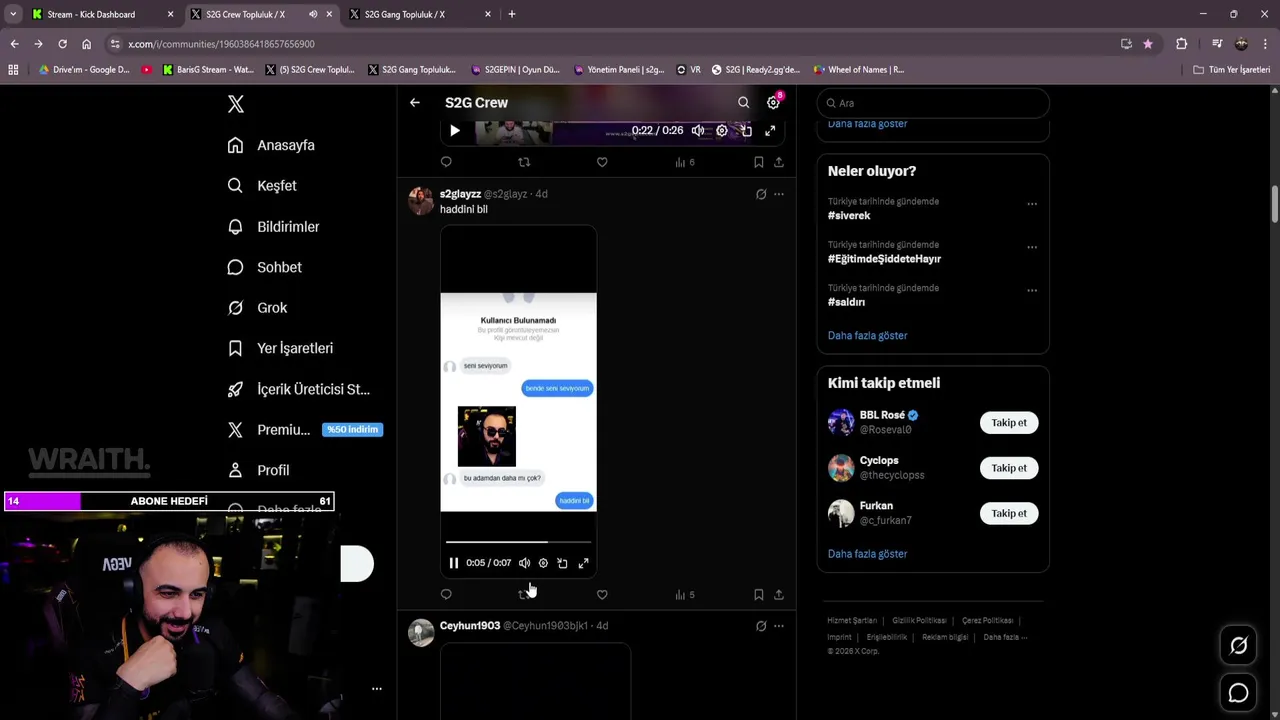Seek on haddini bil video progress bar
1280x720 pixels.
click(518, 542)
